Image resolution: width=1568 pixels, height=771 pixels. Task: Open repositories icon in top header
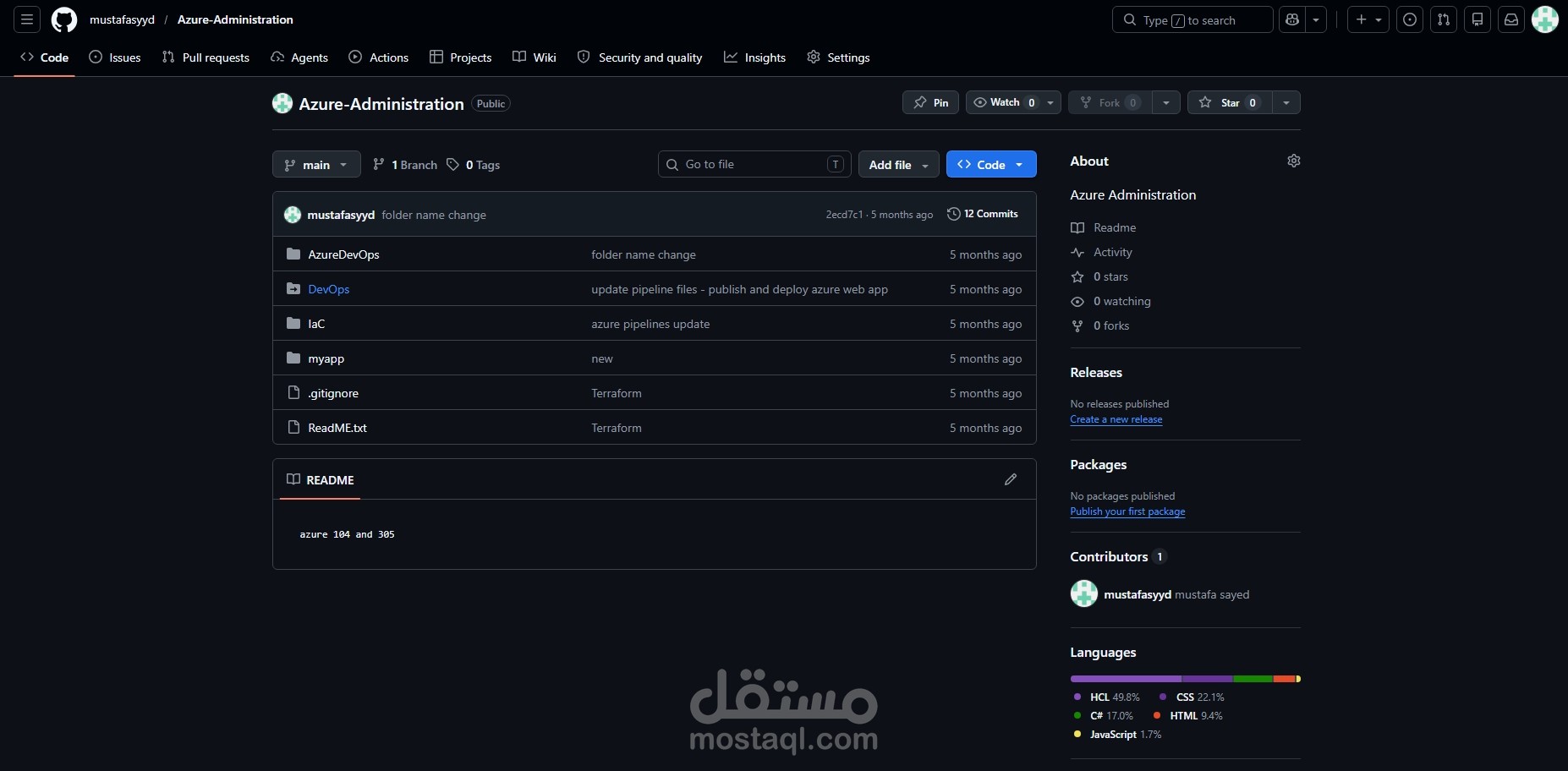click(x=1478, y=19)
